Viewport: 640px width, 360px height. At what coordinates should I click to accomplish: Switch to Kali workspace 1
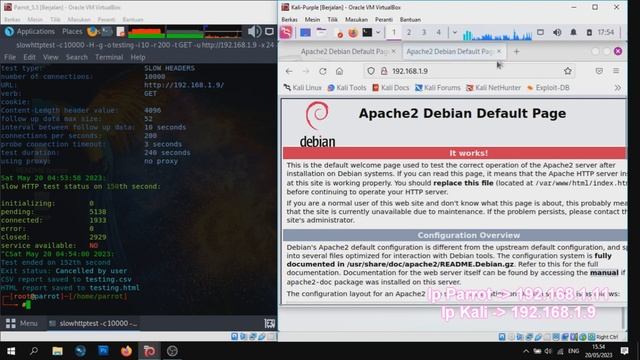pyautogui.click(x=393, y=32)
